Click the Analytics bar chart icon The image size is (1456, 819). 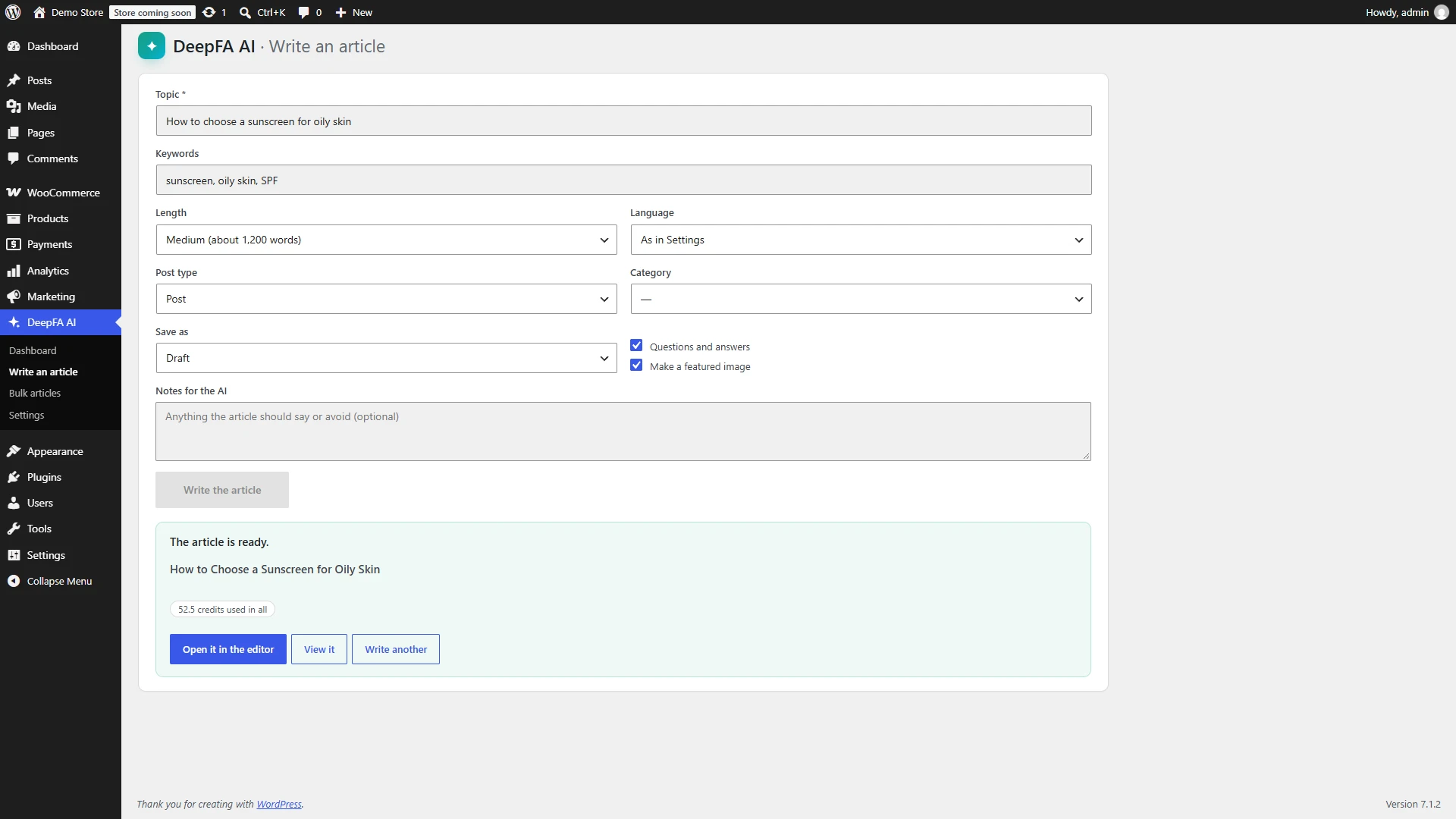click(x=14, y=271)
